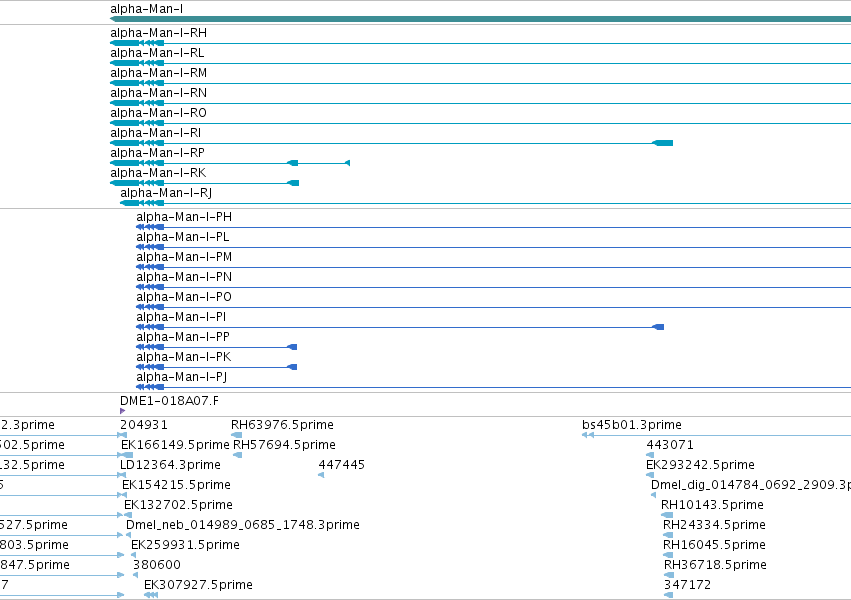The height and width of the screenshot is (600, 851).
Task: Select protein alpha-Man-I-PM label
Action: (x=184, y=257)
